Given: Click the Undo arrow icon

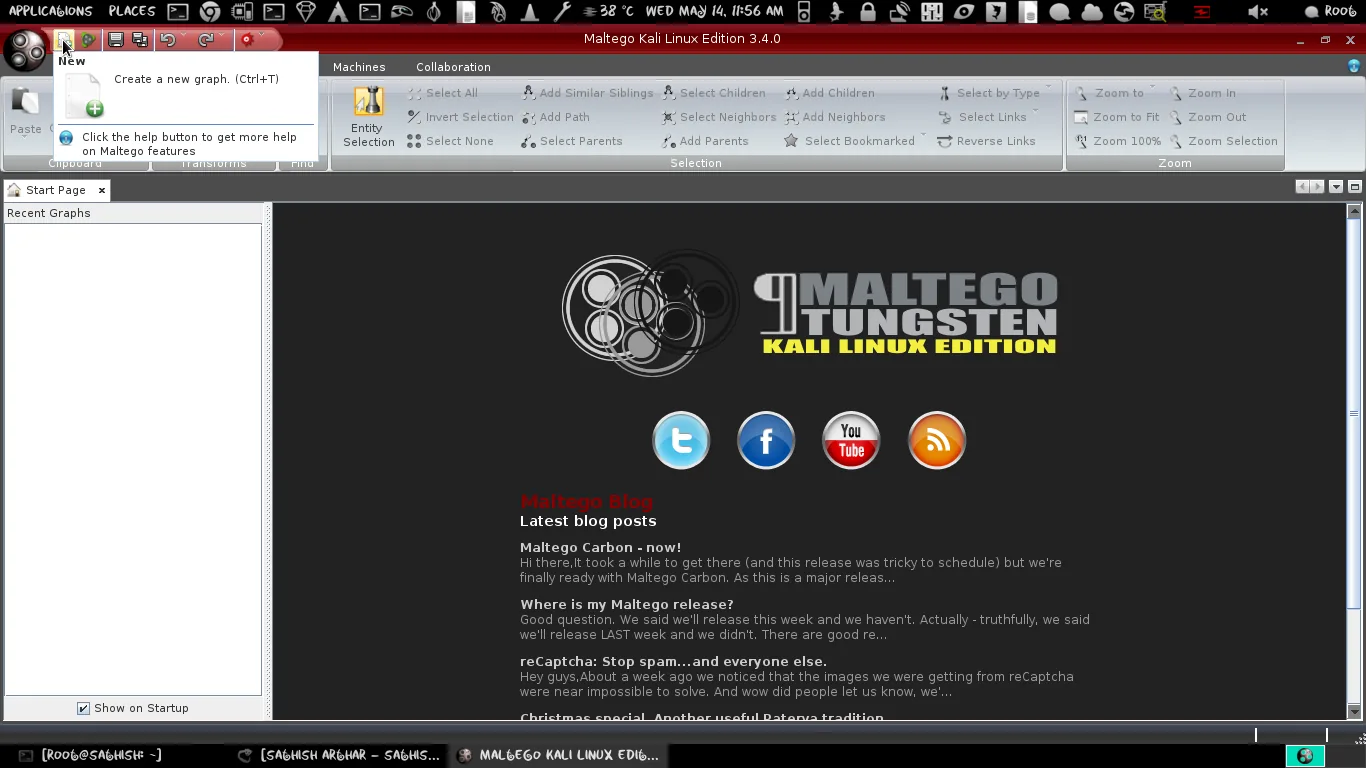Looking at the screenshot, I should tap(168, 39).
